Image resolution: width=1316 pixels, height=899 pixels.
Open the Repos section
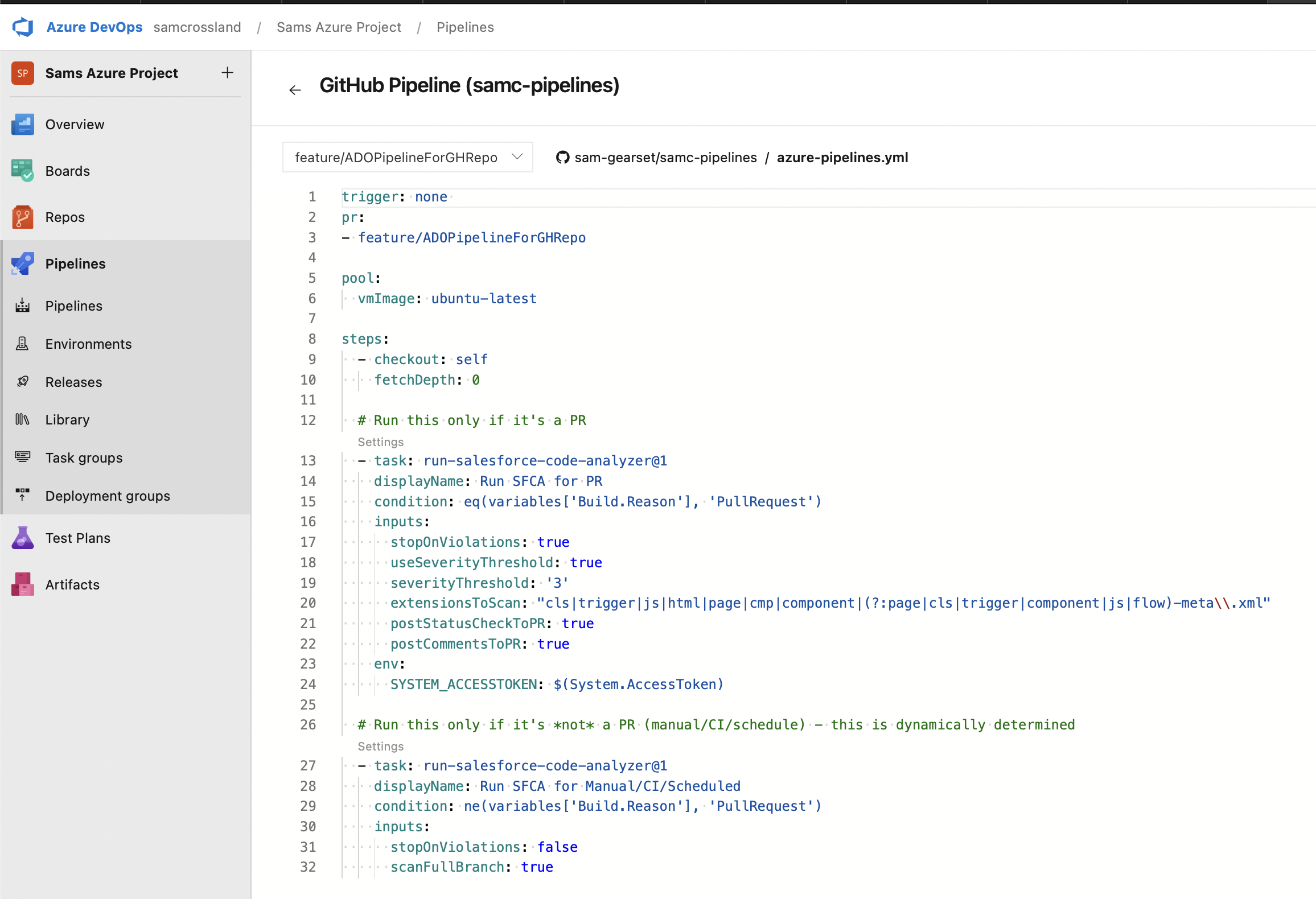point(64,217)
